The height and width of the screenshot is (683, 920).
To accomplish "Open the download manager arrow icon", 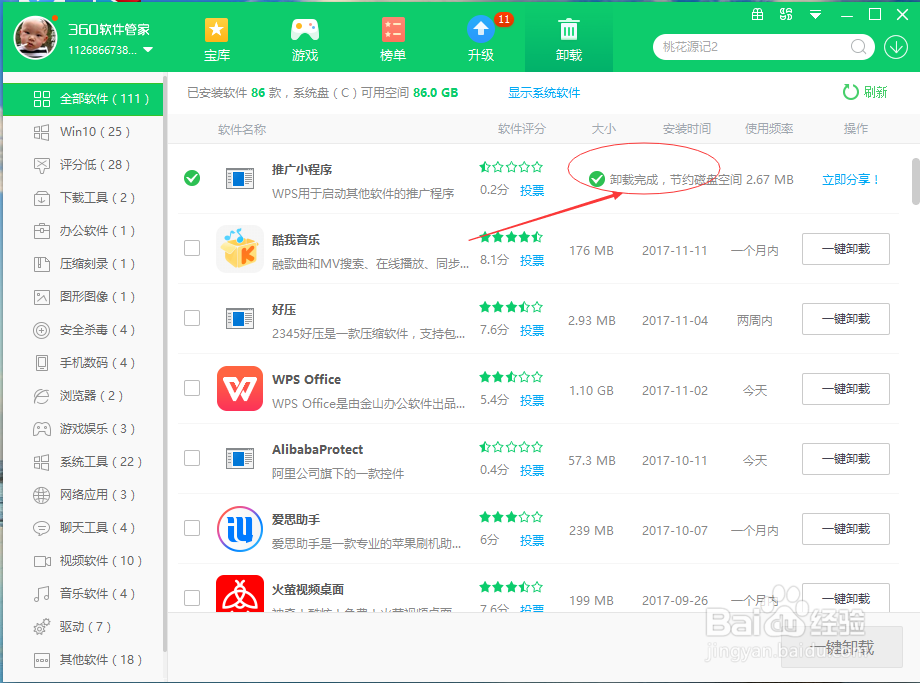I will pyautogui.click(x=896, y=47).
